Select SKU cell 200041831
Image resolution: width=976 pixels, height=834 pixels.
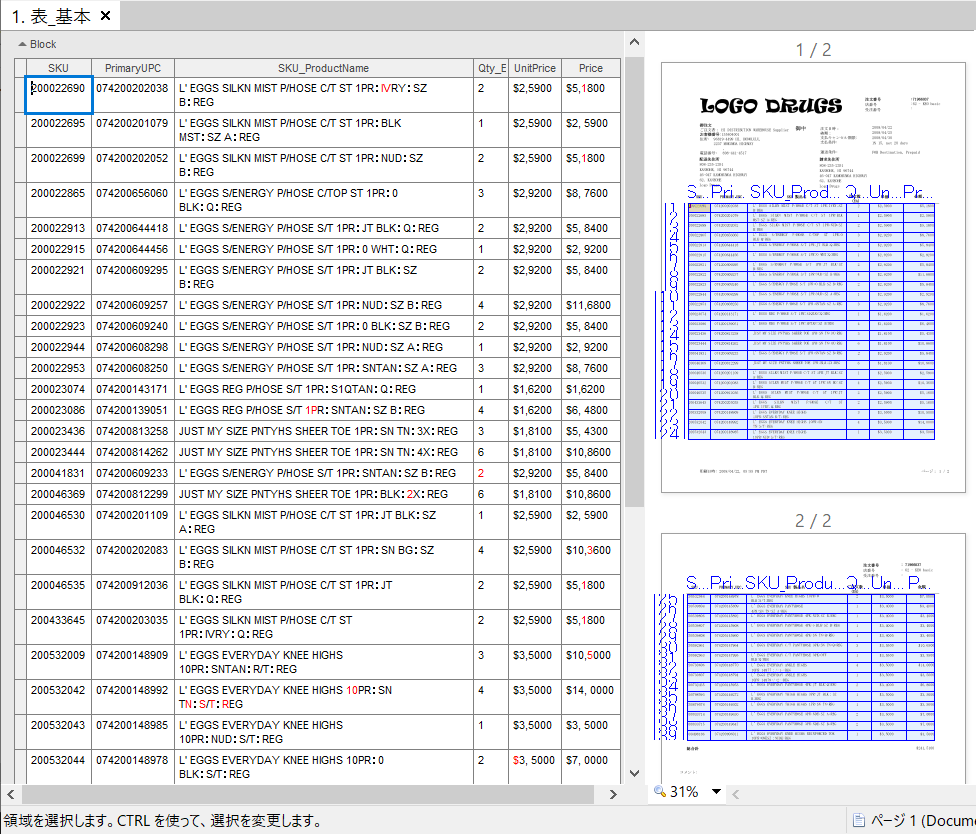(x=59, y=473)
